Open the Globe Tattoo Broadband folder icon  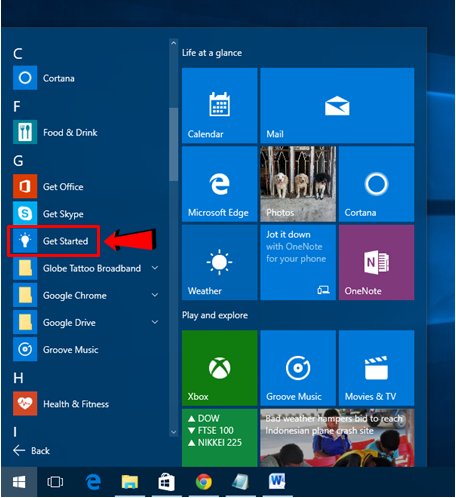point(25,268)
